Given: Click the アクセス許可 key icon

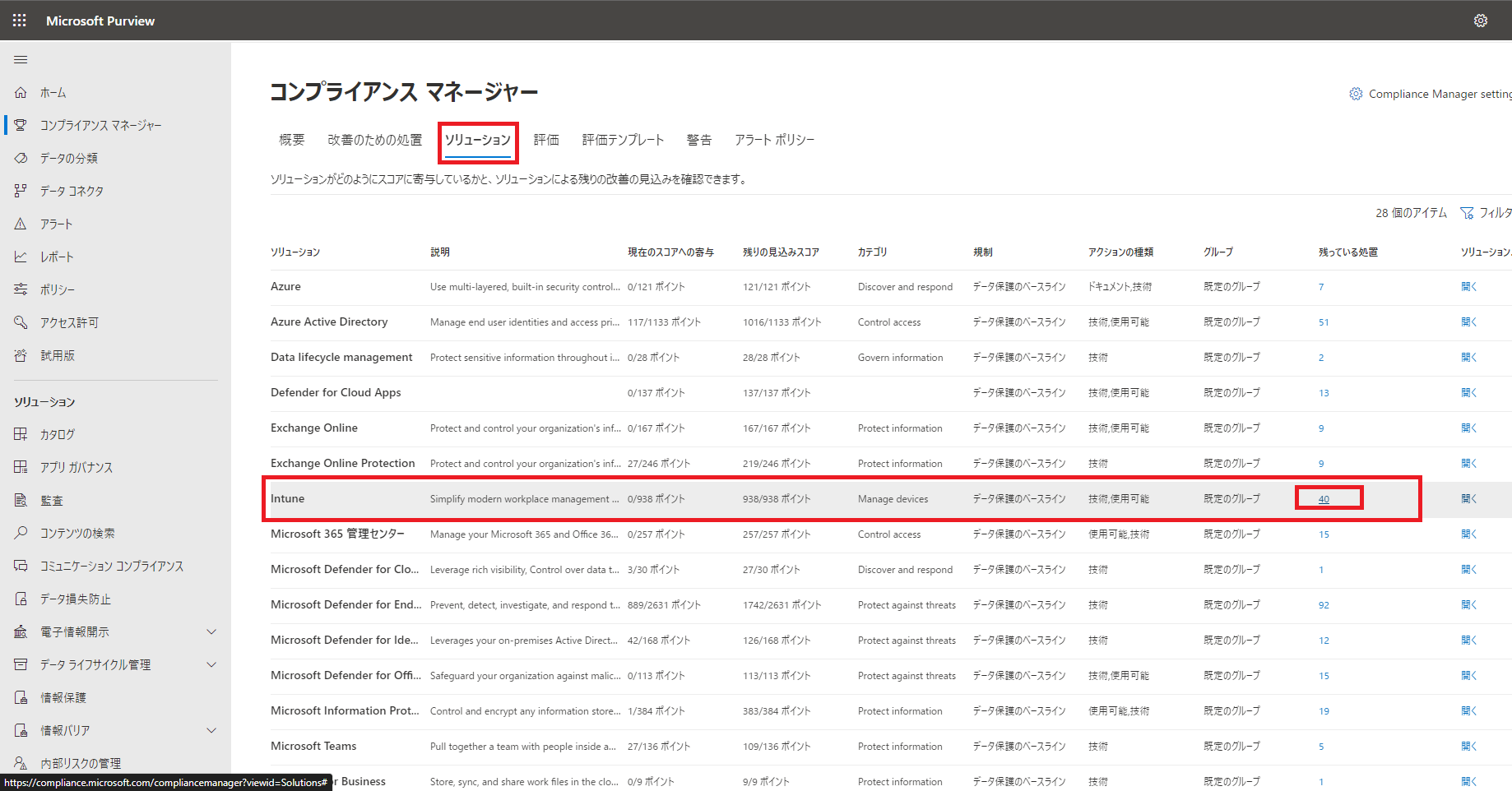Looking at the screenshot, I should (21, 322).
